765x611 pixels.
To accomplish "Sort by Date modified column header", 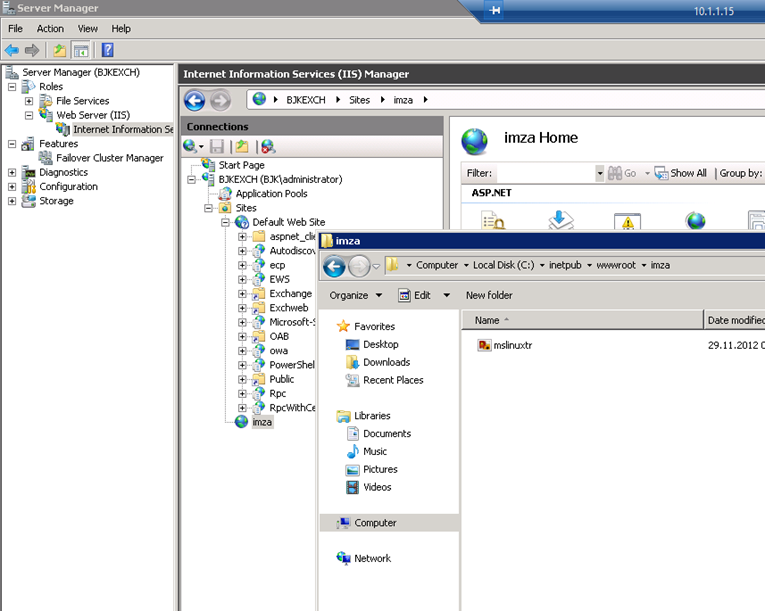I will tap(734, 320).
